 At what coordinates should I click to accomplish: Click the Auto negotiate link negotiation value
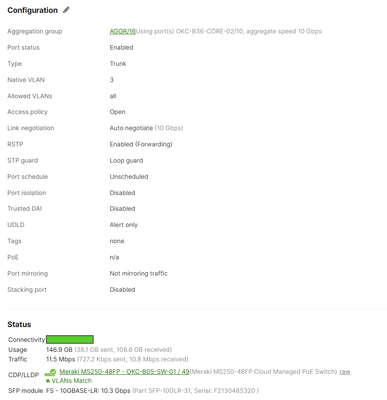[x=131, y=128]
